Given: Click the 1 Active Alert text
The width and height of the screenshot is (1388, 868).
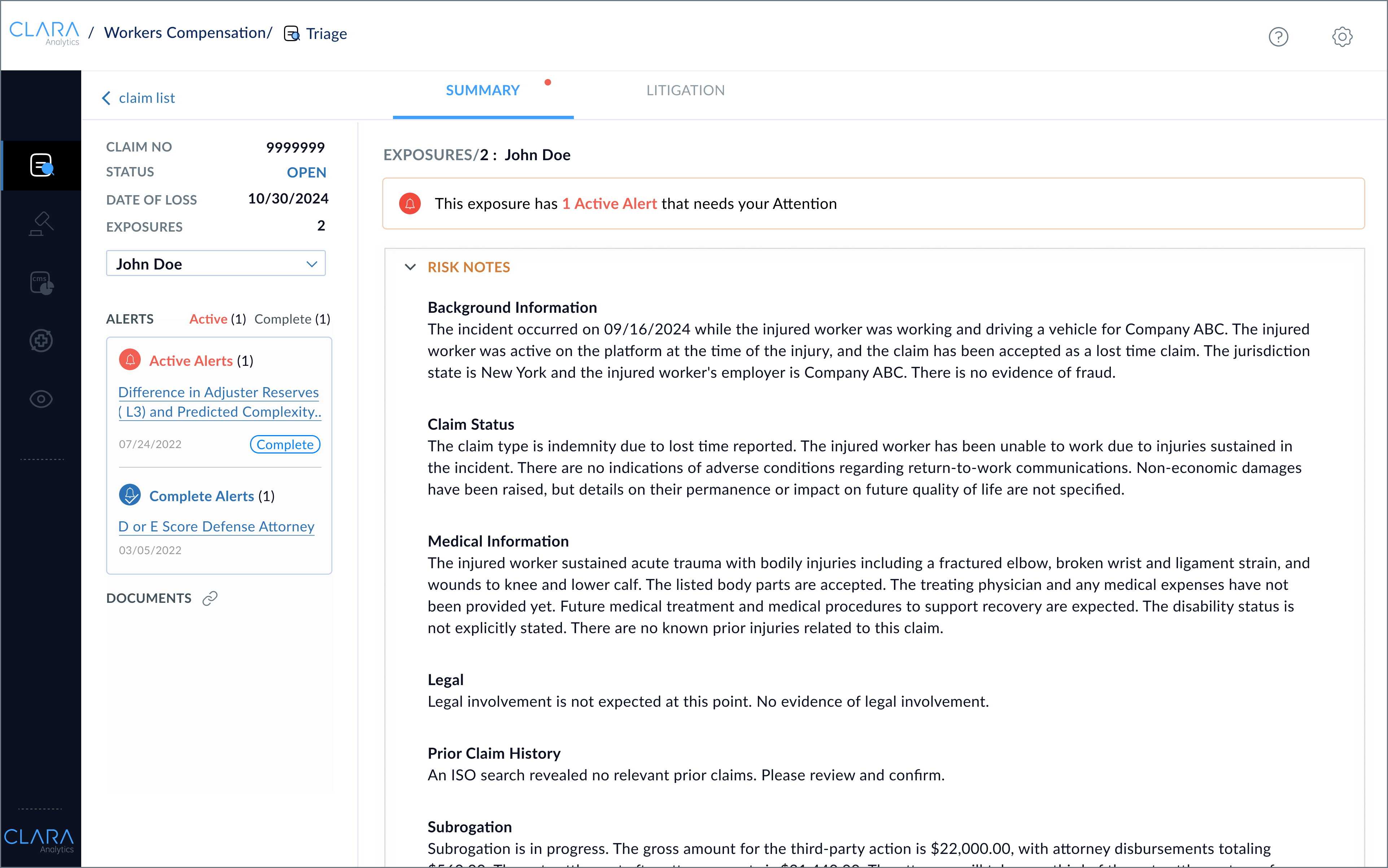Looking at the screenshot, I should coord(609,204).
